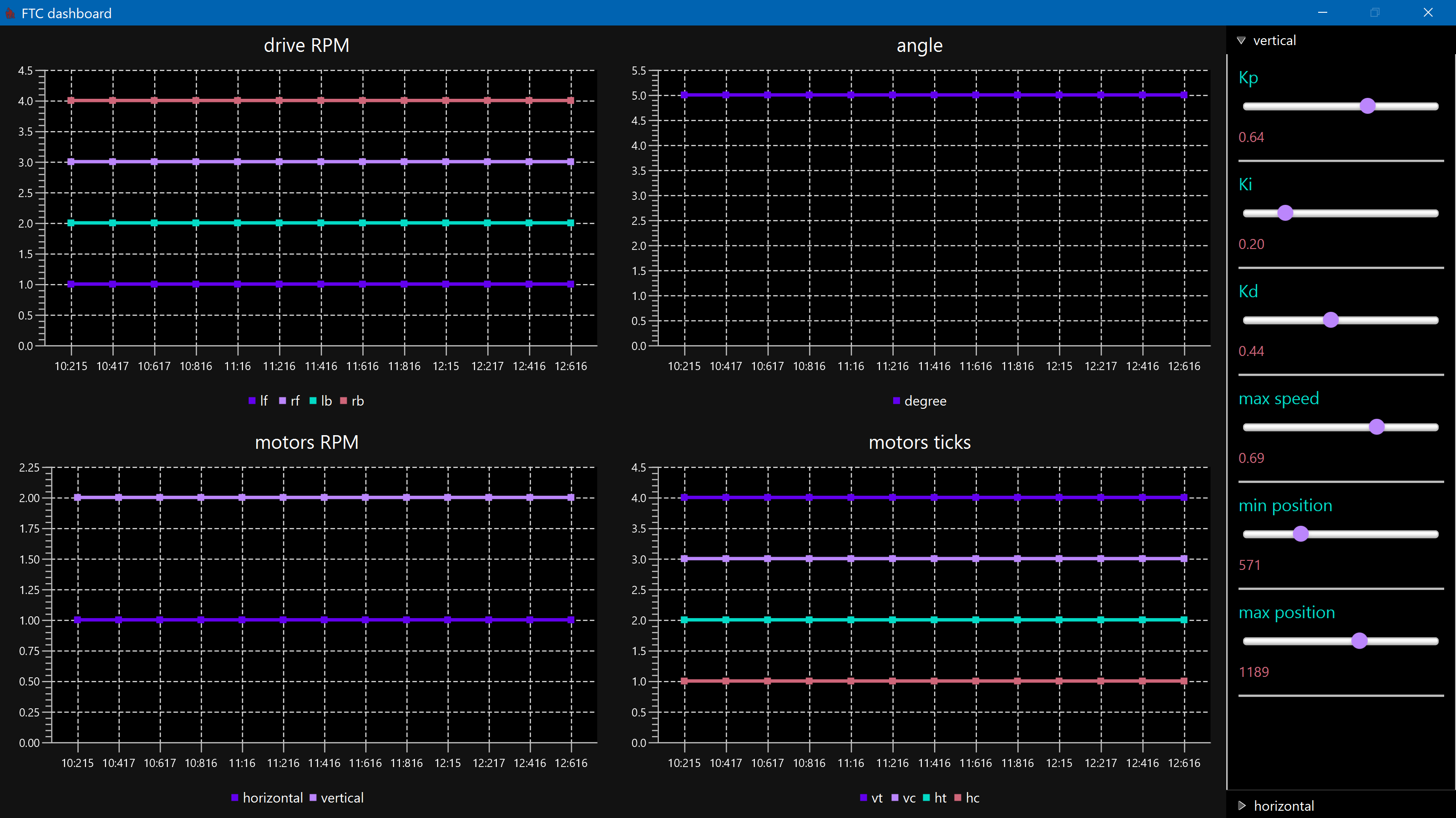This screenshot has width=1456, height=818.
Task: Click the max position label
Action: (1286, 612)
